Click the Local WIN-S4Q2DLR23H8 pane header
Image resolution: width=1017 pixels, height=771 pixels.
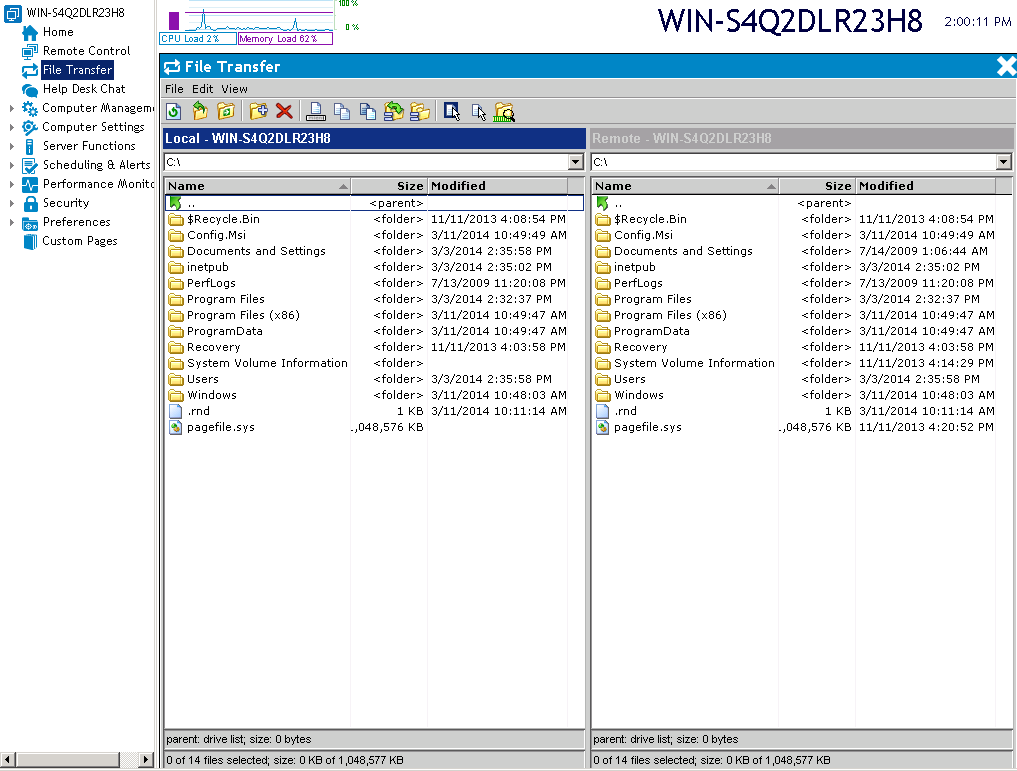point(374,138)
